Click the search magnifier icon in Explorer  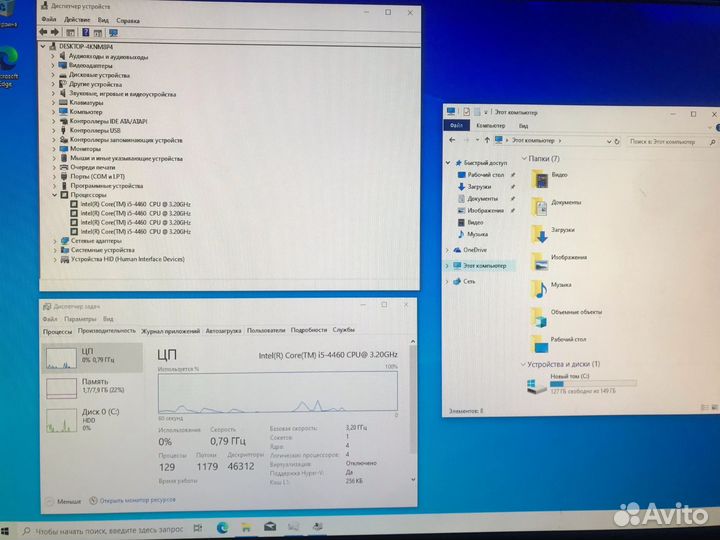pyautogui.click(x=712, y=142)
